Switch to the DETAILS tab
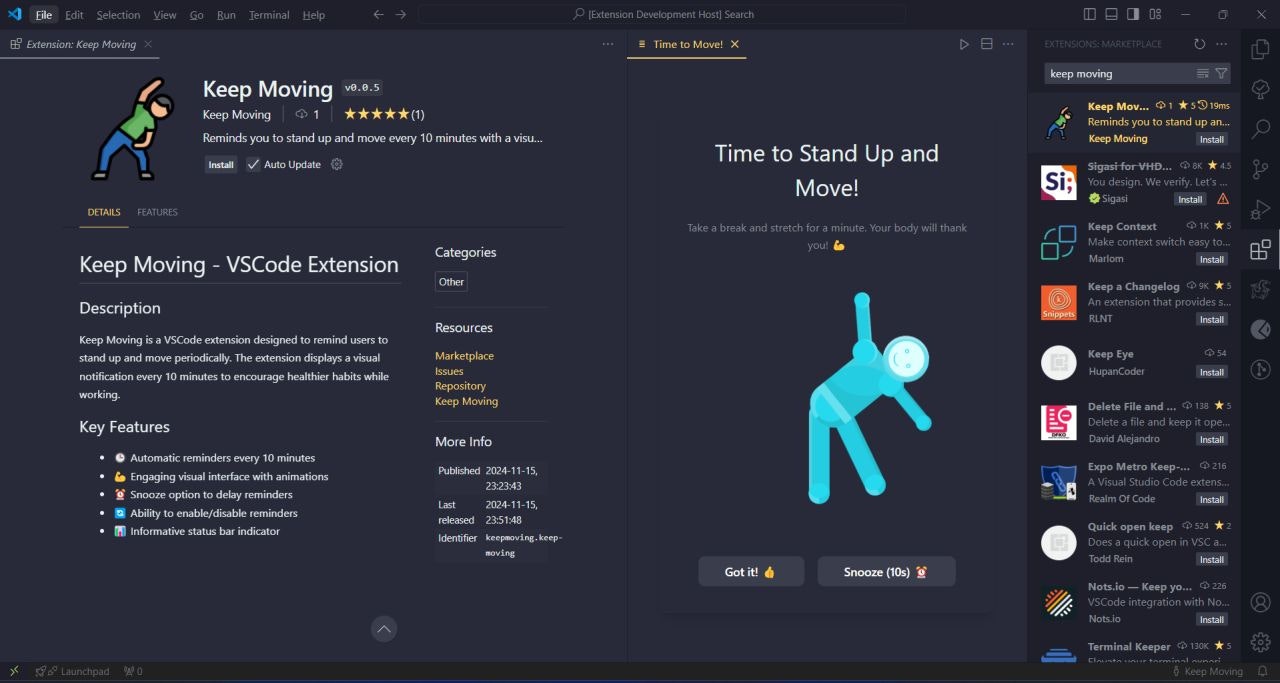 pyautogui.click(x=104, y=212)
